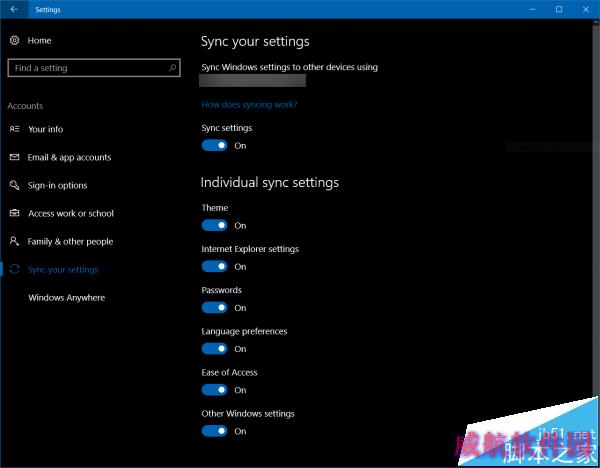Disable Ease of Access sync toggle
This screenshot has width=600, height=468.
214,389
